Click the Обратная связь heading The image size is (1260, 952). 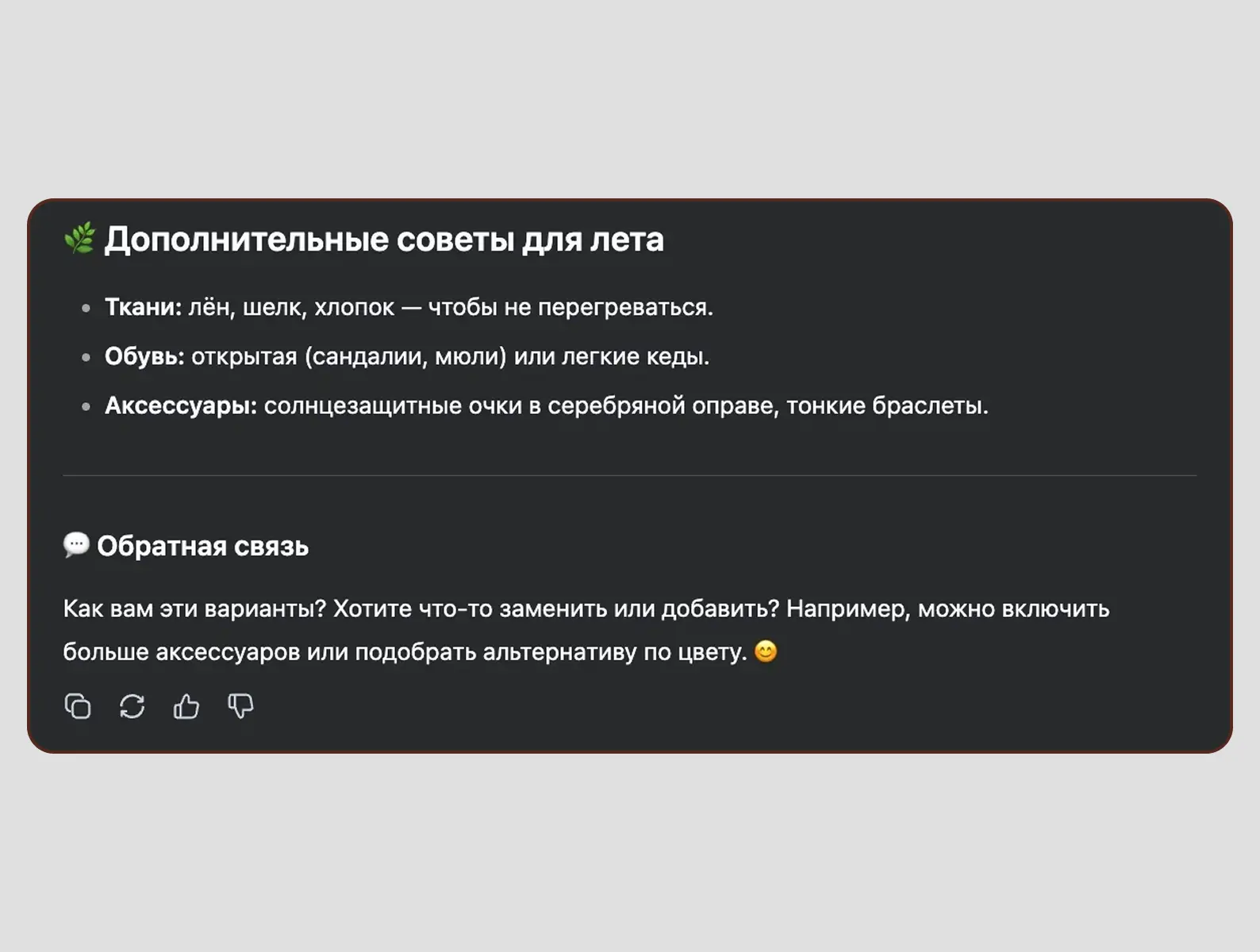[202, 547]
